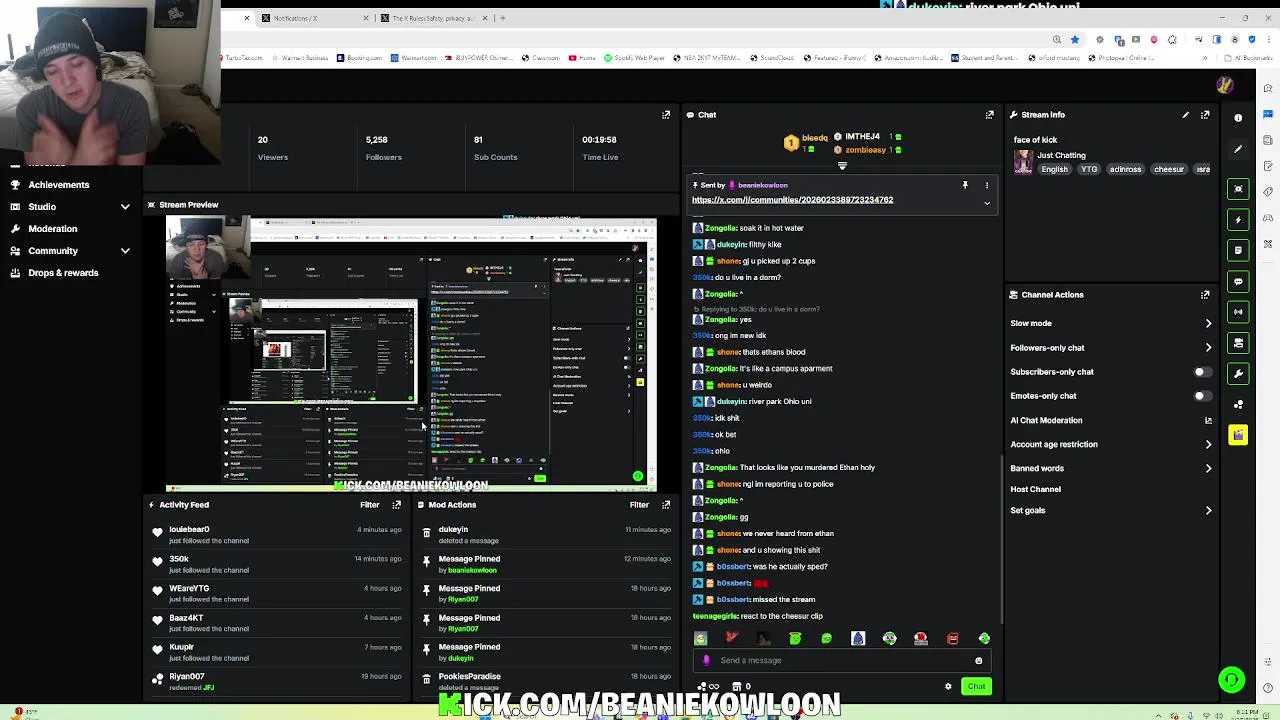Click the pencil shortcut in right sidebar
The width and height of the screenshot is (1280, 720).
pos(1238,149)
